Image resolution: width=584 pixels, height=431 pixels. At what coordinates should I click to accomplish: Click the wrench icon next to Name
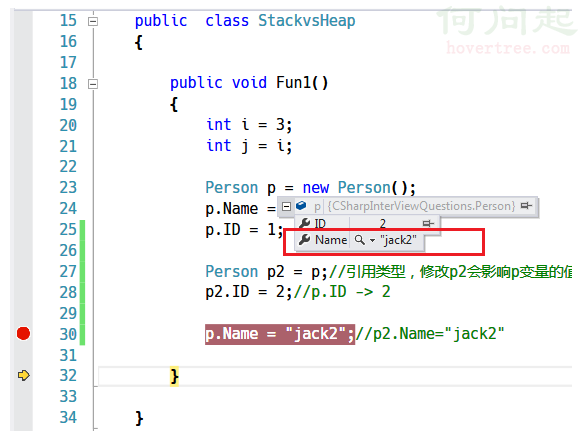[305, 240]
